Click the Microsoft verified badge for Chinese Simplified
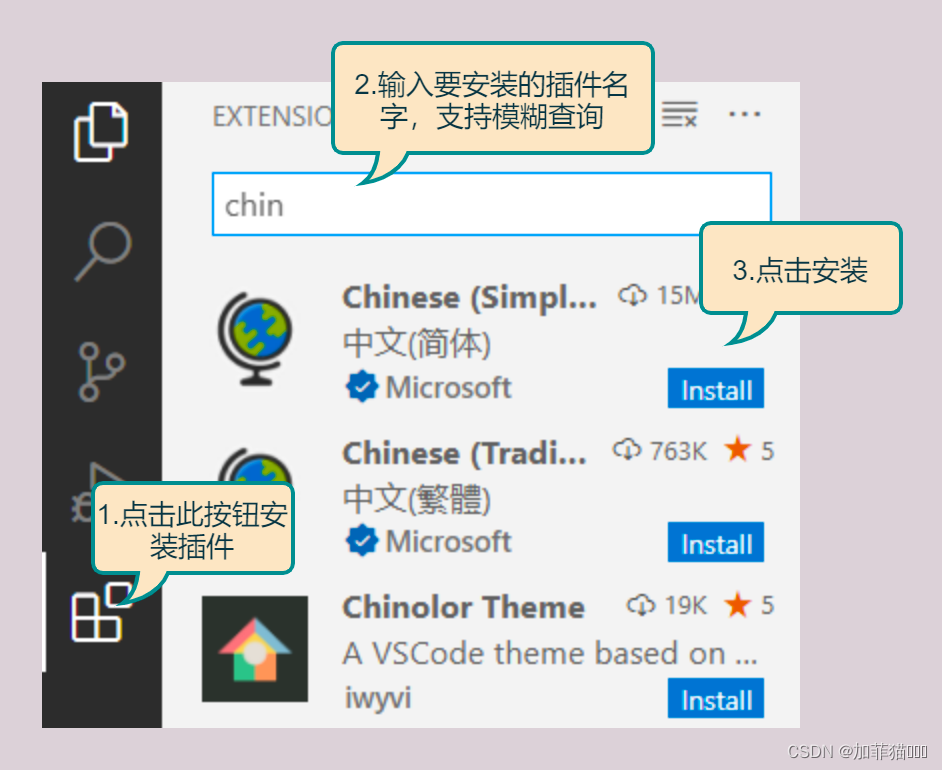This screenshot has height=770, width=942. point(362,387)
